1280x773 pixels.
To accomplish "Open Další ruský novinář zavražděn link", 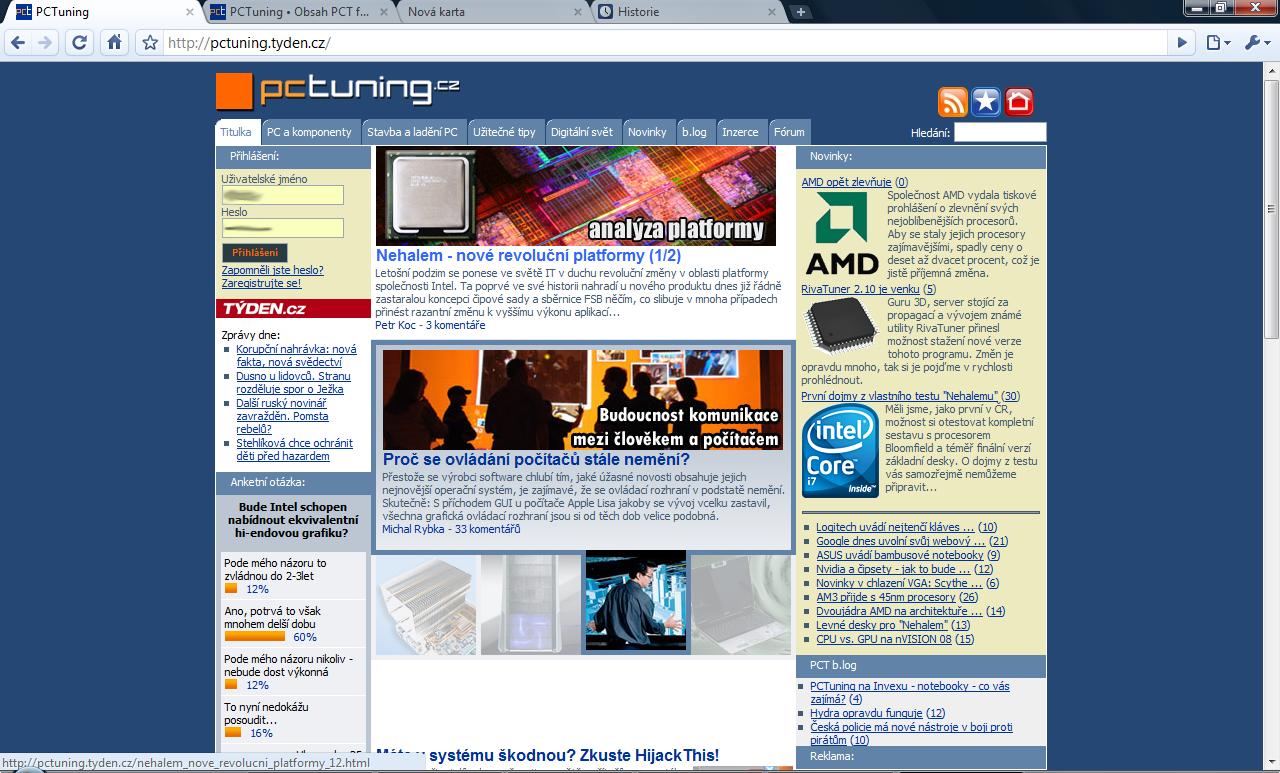I will tap(283, 416).
